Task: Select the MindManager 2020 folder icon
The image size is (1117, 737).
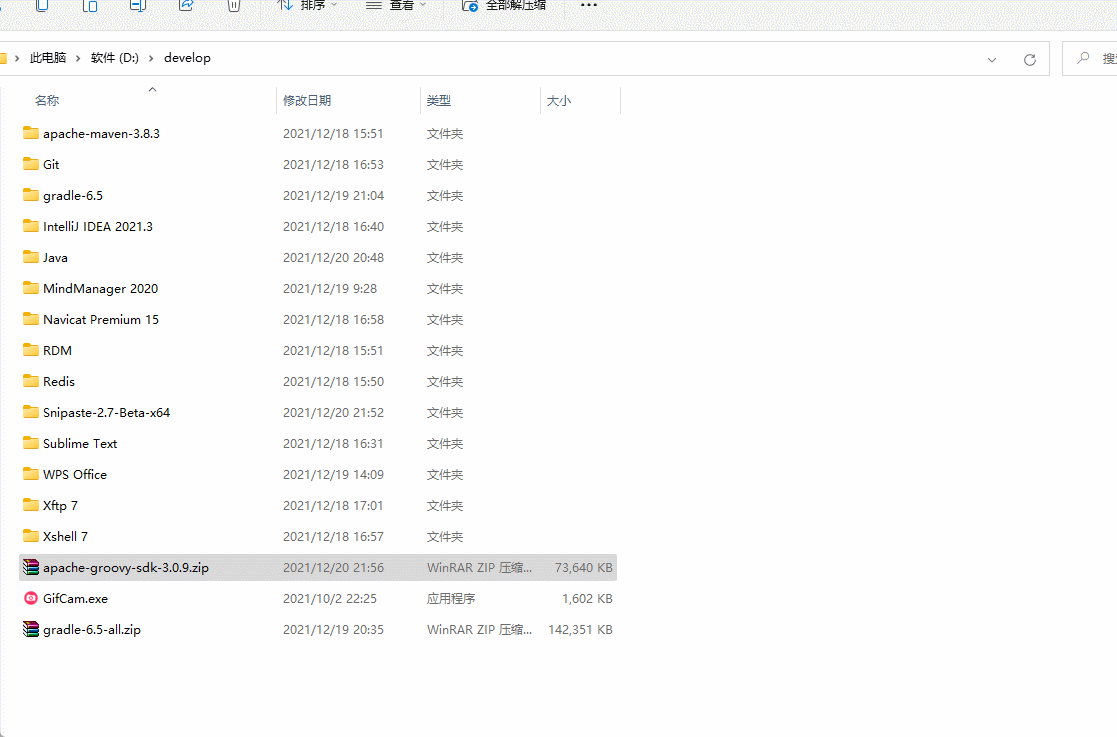Action: pos(31,288)
